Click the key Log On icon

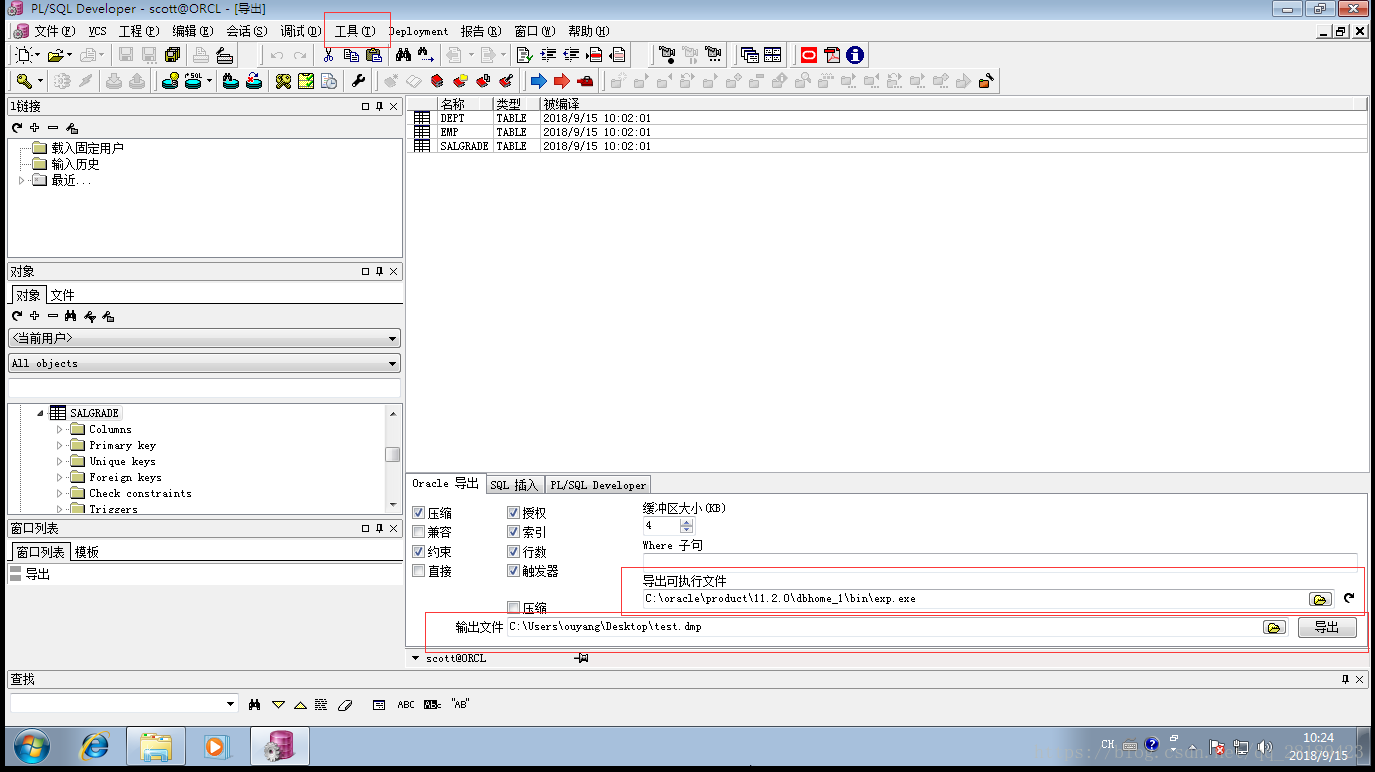[x=23, y=80]
